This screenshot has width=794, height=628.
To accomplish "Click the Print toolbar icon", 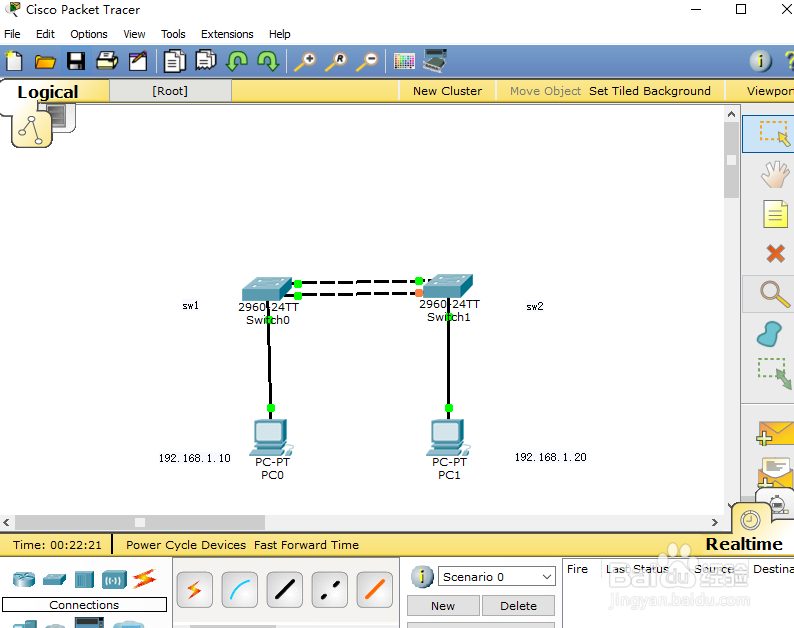I will (107, 61).
